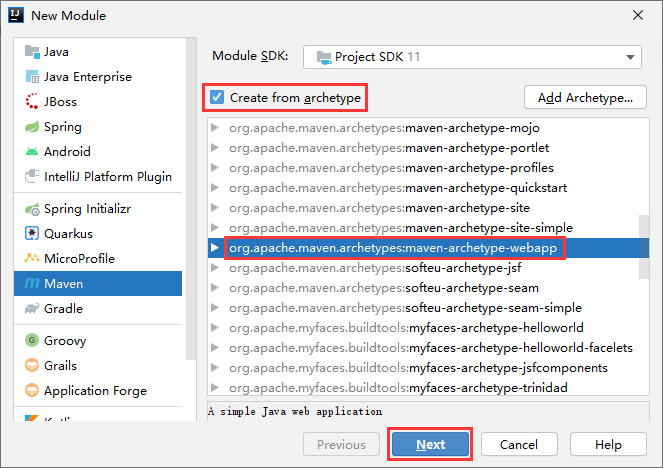This screenshot has height=468, width=663.
Task: Click the Java folder icon in sidebar
Action: 32,52
